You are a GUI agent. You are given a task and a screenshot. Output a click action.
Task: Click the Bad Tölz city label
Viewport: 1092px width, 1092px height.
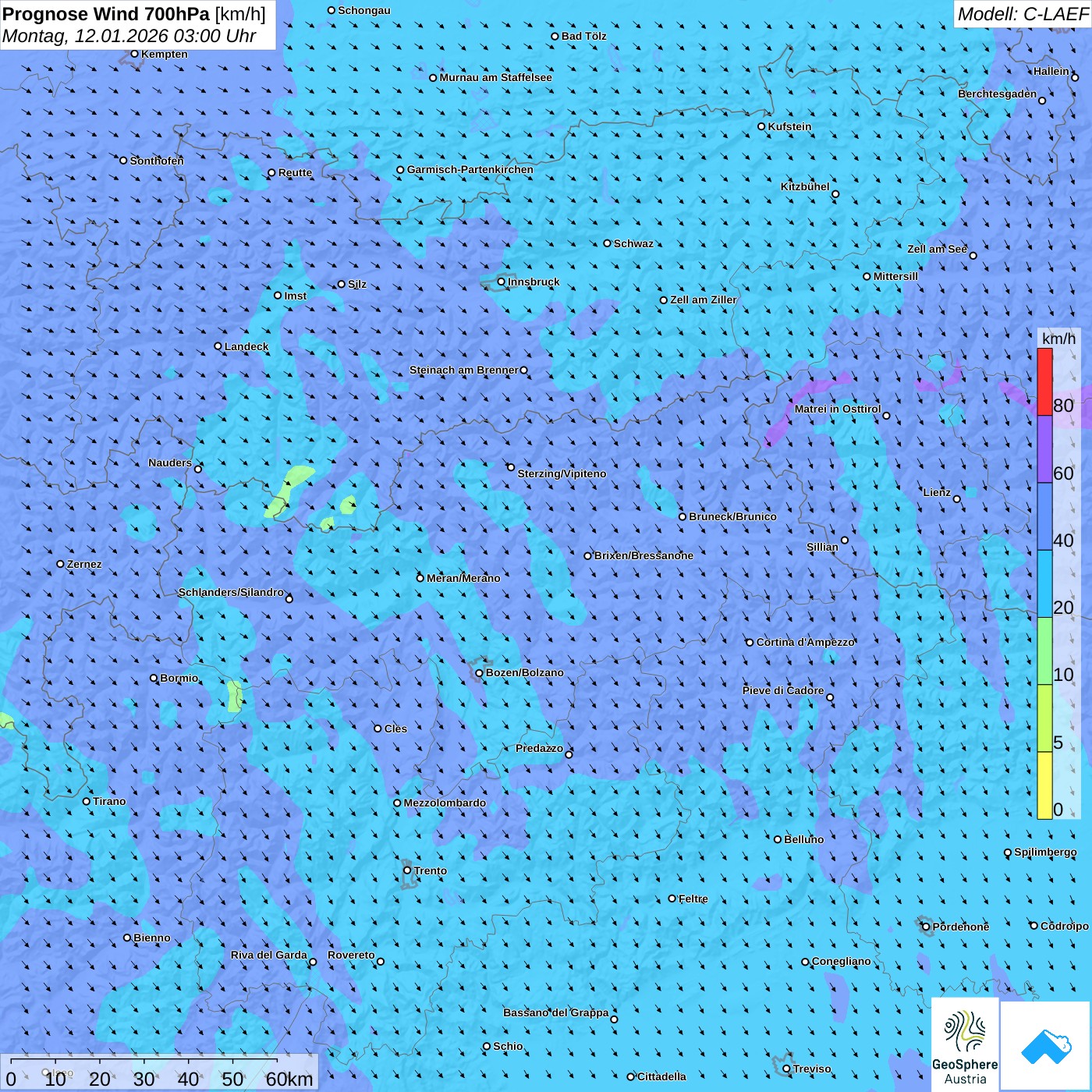[583, 36]
